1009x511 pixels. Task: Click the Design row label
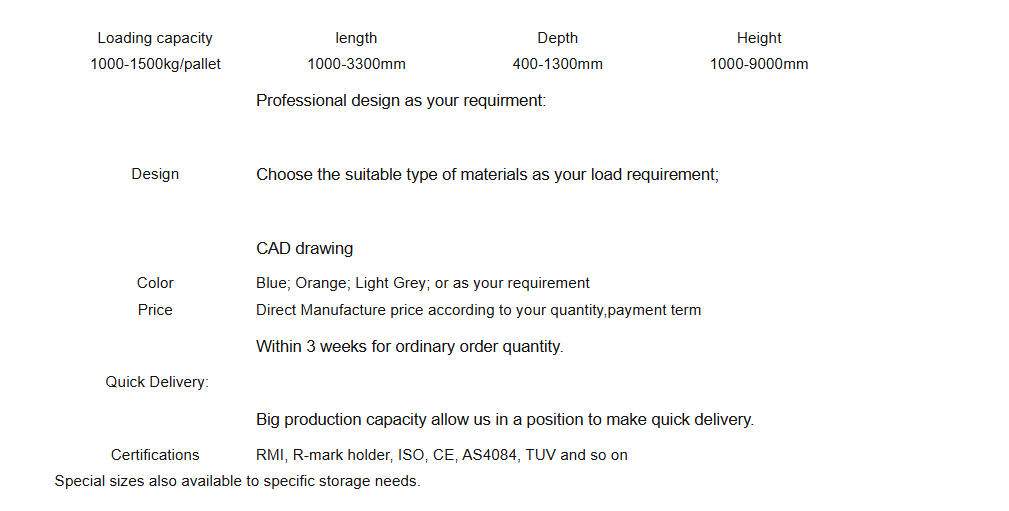click(155, 174)
